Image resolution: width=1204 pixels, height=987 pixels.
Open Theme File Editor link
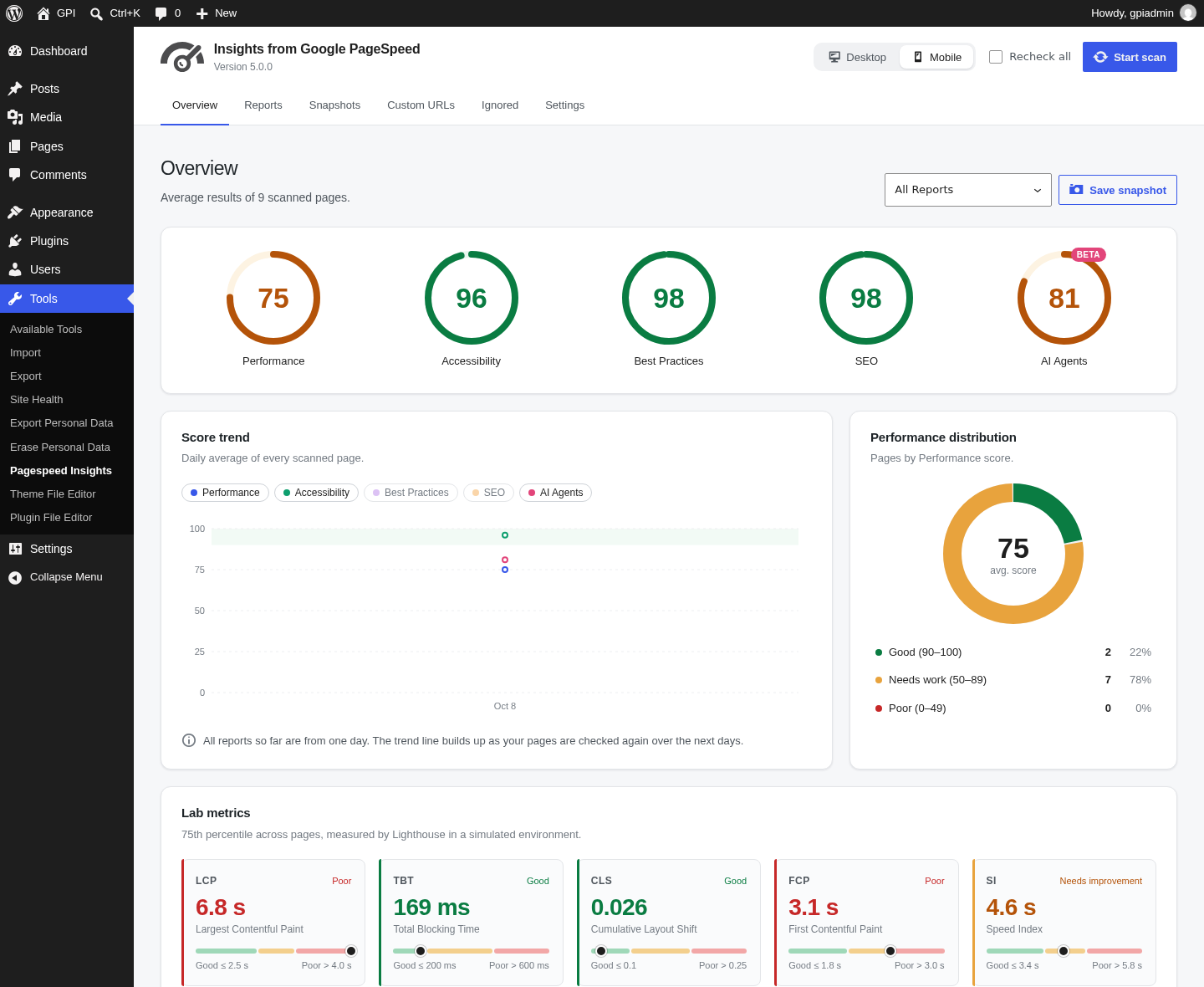coord(67,494)
